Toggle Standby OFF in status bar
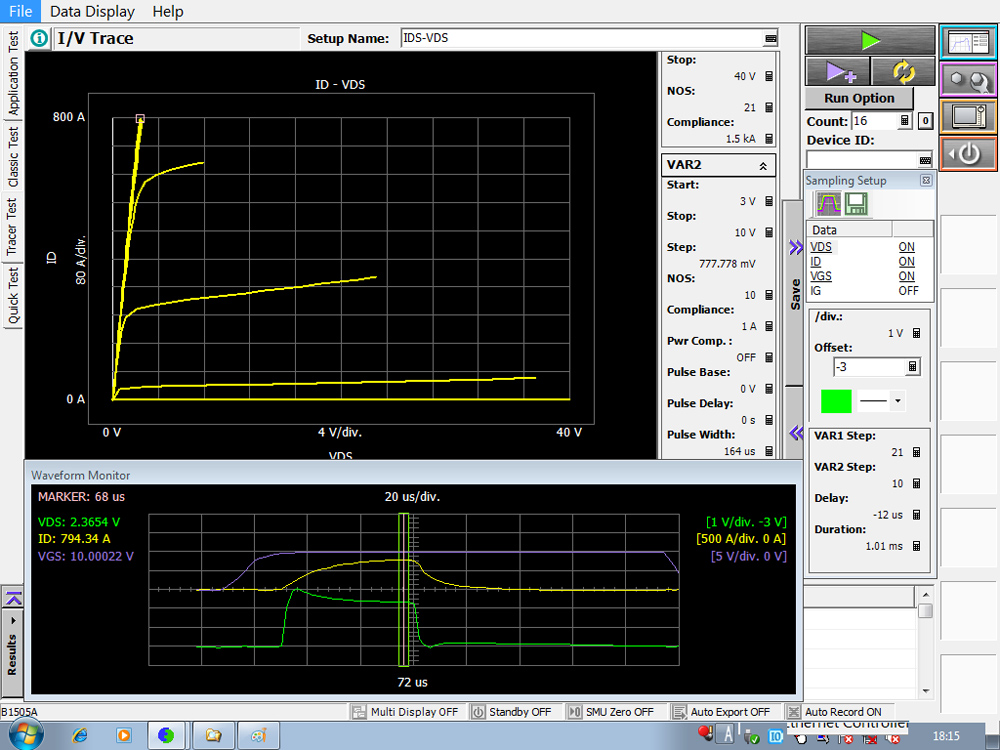Image resolution: width=1000 pixels, height=750 pixels. [512, 712]
